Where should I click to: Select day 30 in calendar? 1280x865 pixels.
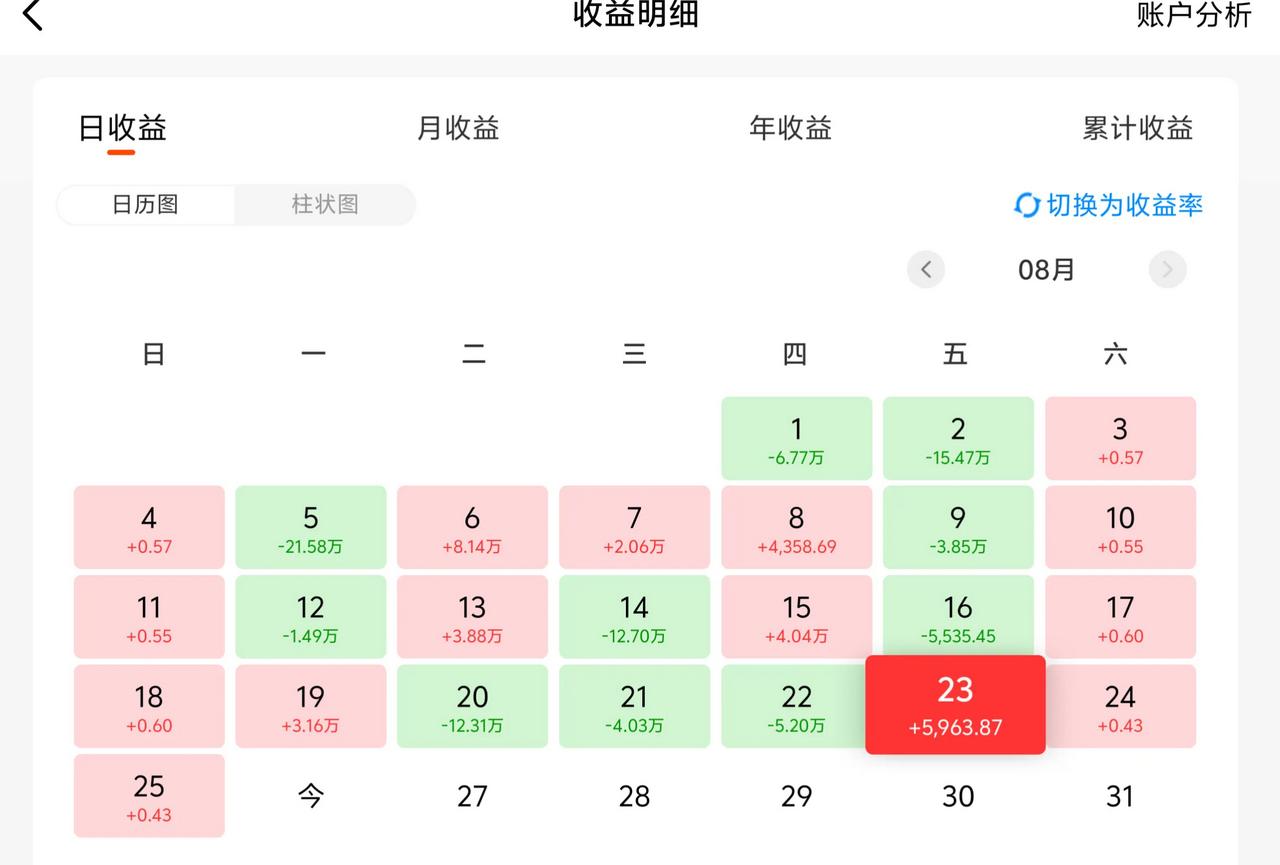point(958,796)
